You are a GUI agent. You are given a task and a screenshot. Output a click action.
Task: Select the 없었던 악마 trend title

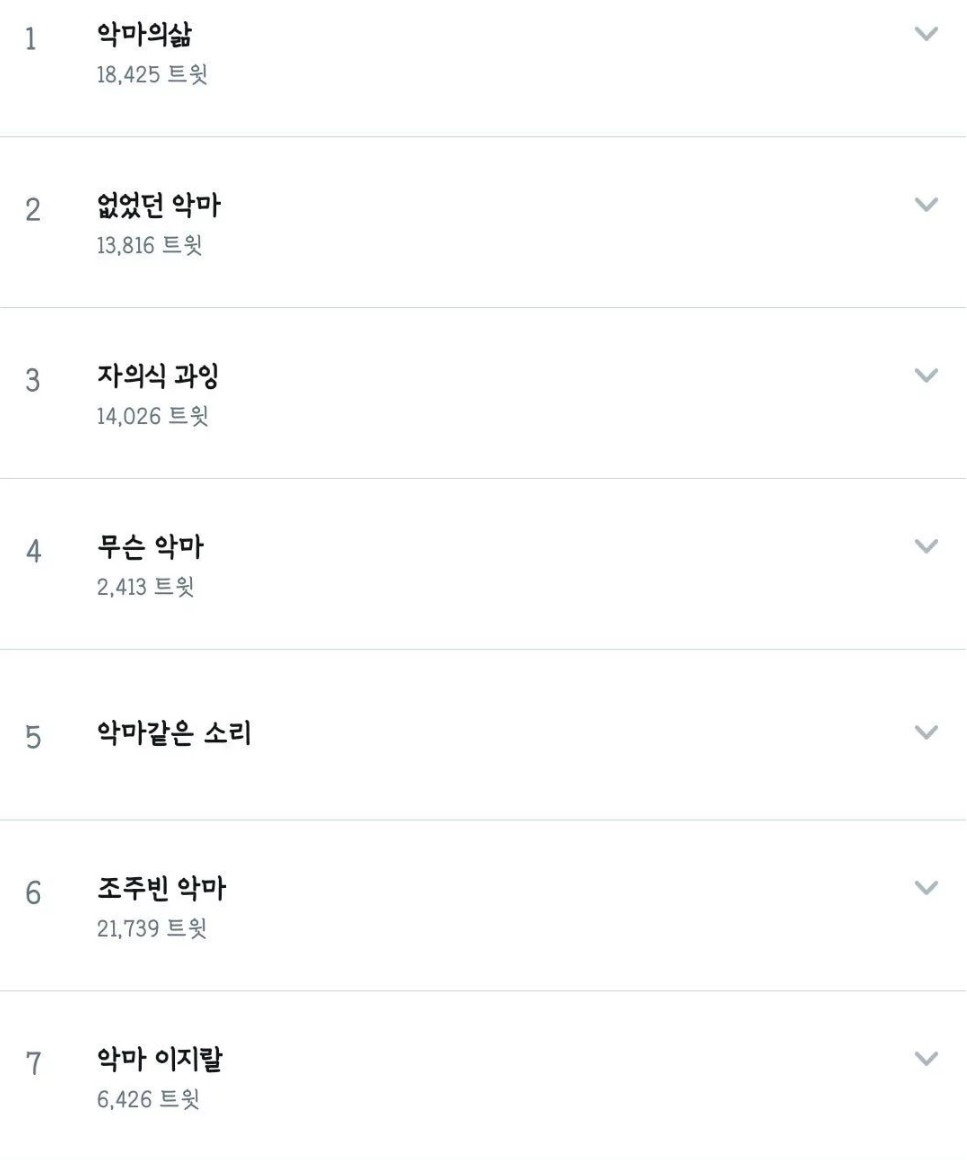pyautogui.click(x=158, y=209)
